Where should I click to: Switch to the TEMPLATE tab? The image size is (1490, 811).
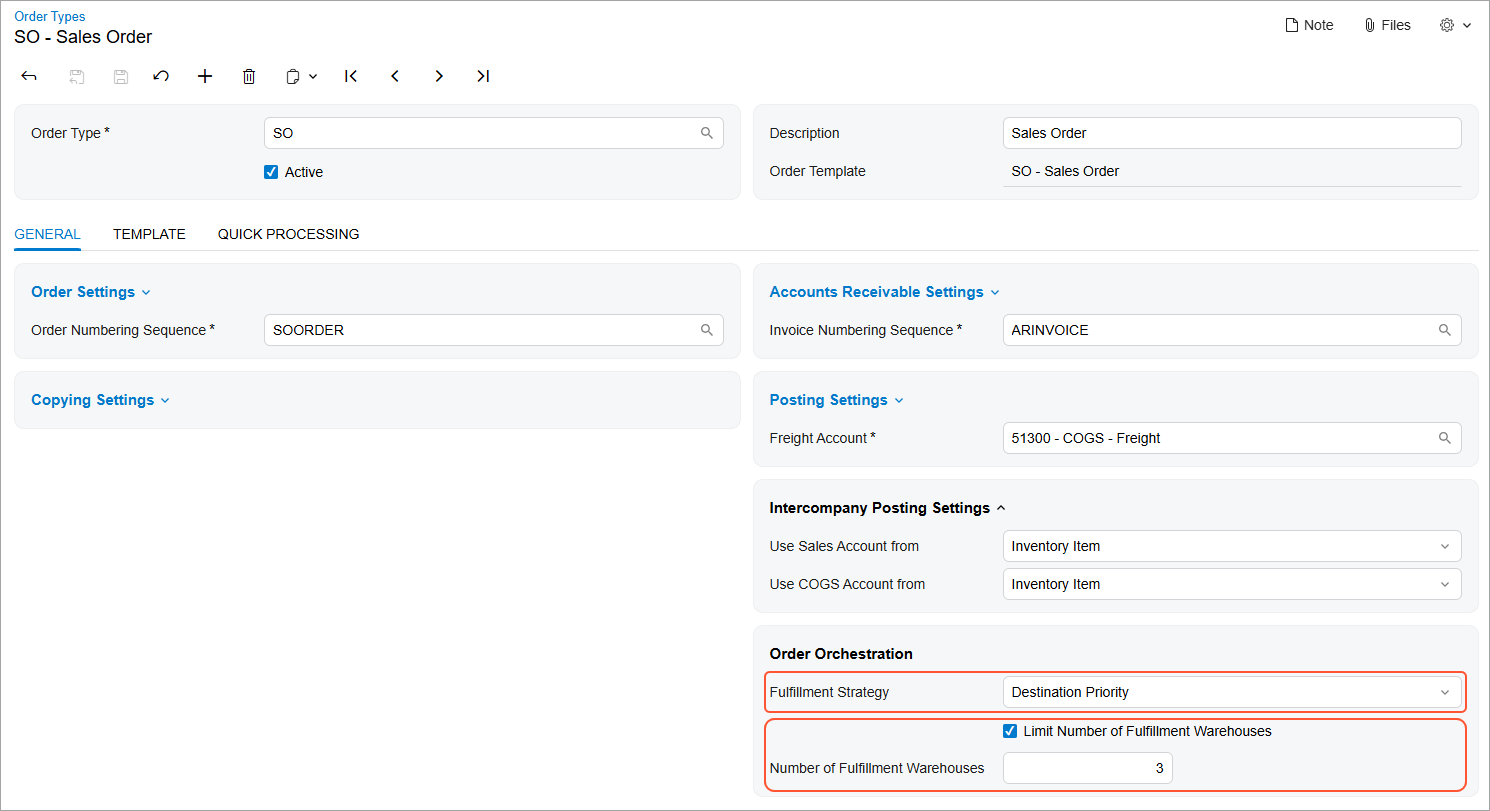pyautogui.click(x=149, y=234)
